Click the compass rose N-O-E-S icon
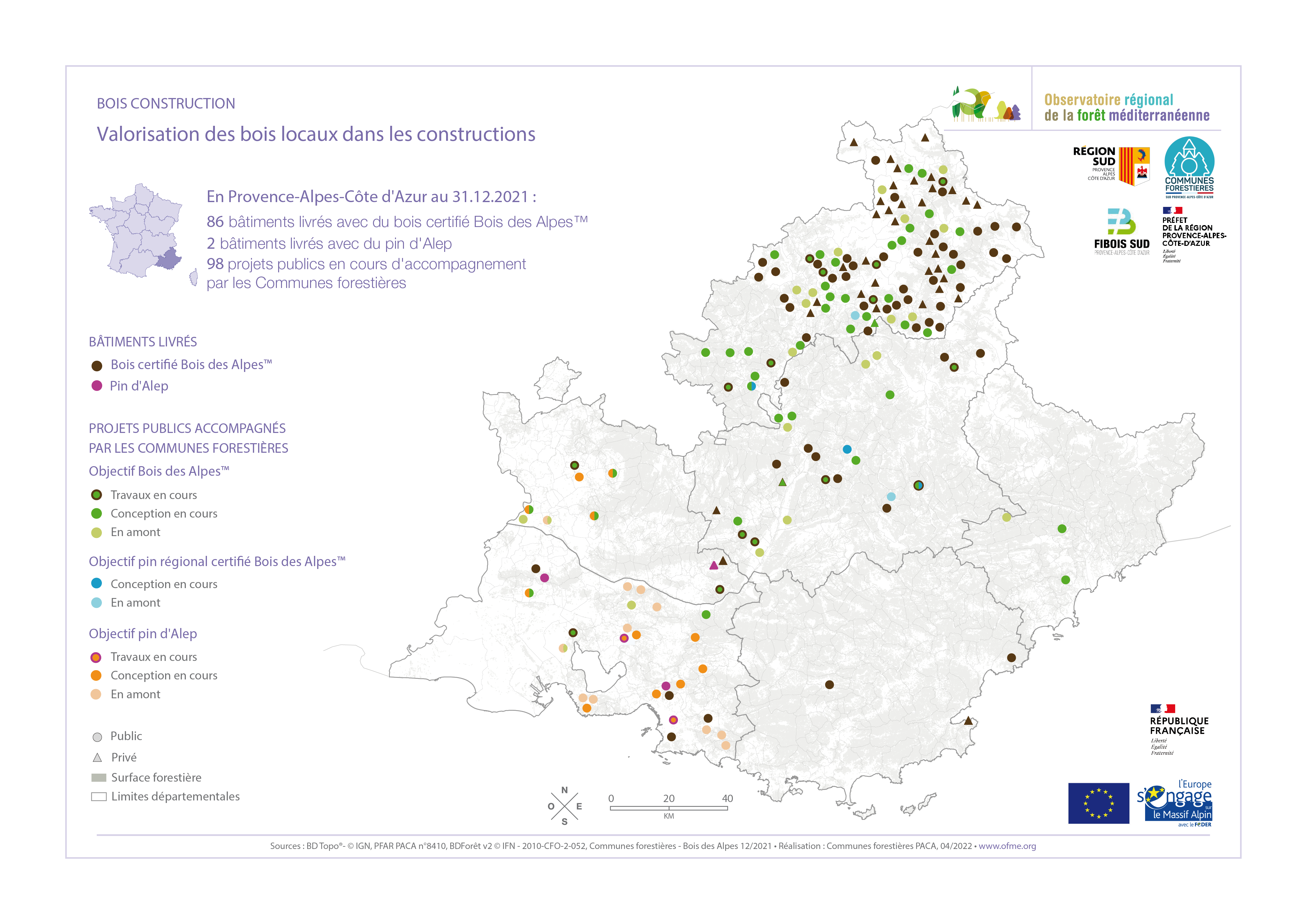 (565, 806)
